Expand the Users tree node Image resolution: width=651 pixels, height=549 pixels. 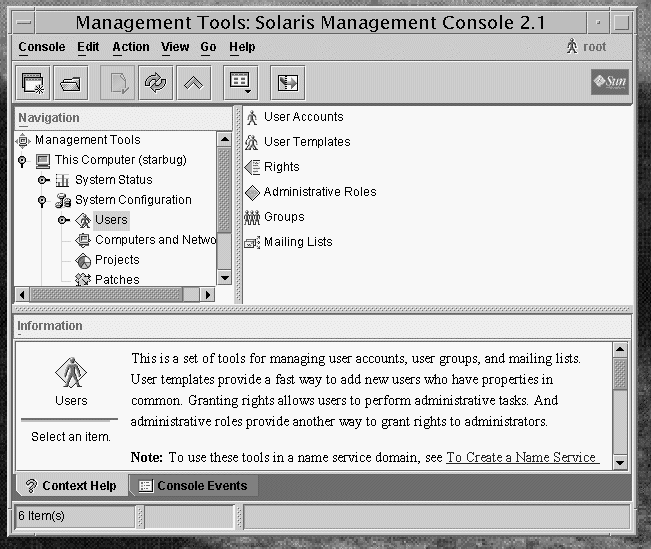click(x=62, y=220)
